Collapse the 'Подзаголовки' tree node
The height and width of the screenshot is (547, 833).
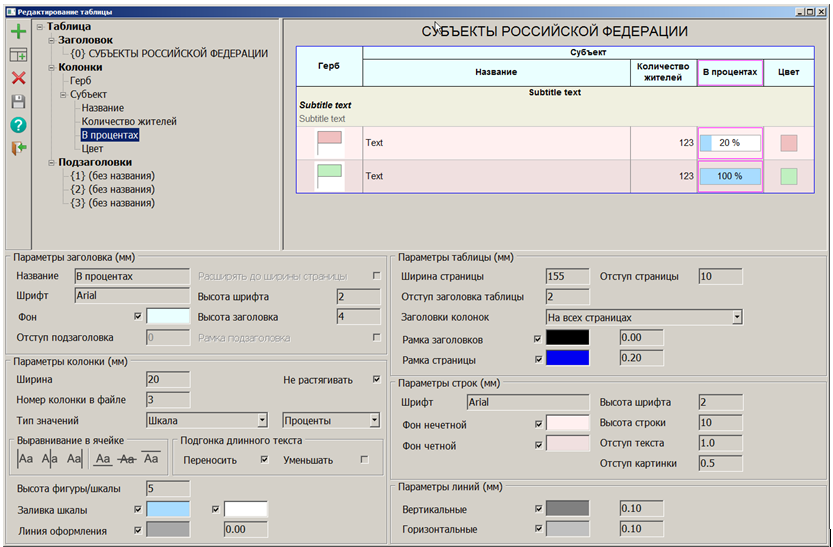coord(50,162)
